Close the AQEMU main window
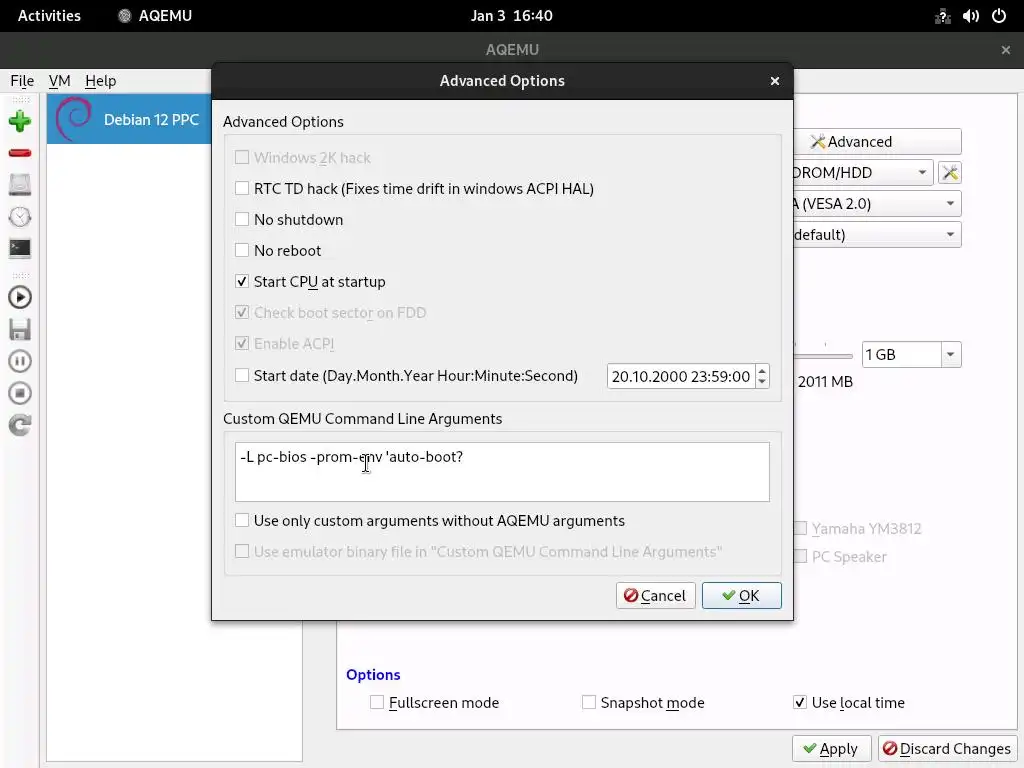The image size is (1024, 768). tap(1006, 50)
